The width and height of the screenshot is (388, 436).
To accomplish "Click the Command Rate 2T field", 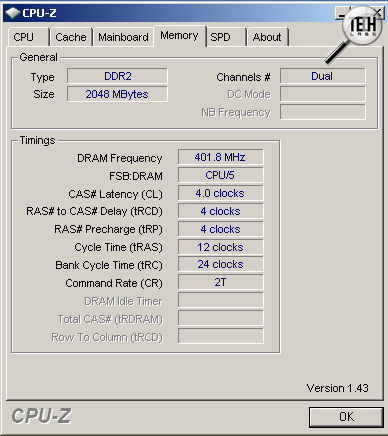I will click(x=220, y=282).
